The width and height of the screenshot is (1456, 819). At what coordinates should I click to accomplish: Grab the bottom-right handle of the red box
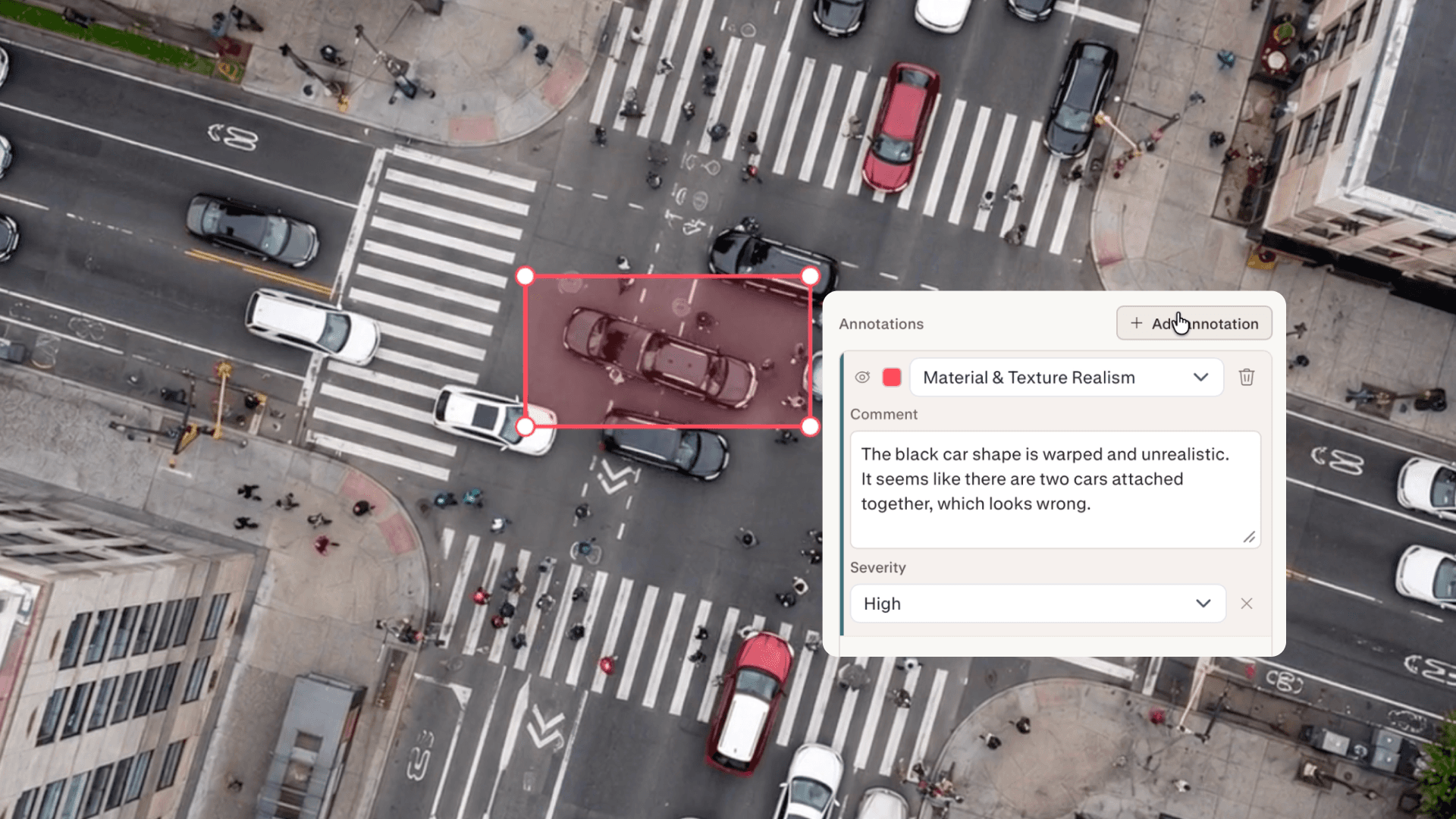[x=810, y=427]
